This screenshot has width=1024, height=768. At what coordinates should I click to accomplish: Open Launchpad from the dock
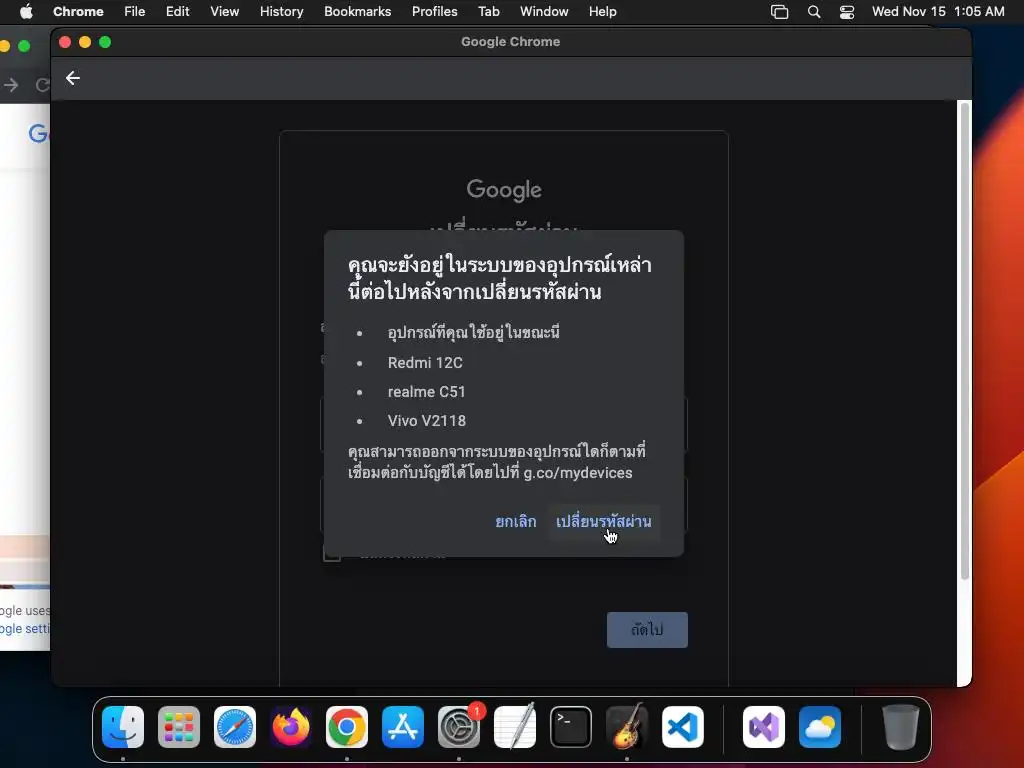[x=179, y=727]
